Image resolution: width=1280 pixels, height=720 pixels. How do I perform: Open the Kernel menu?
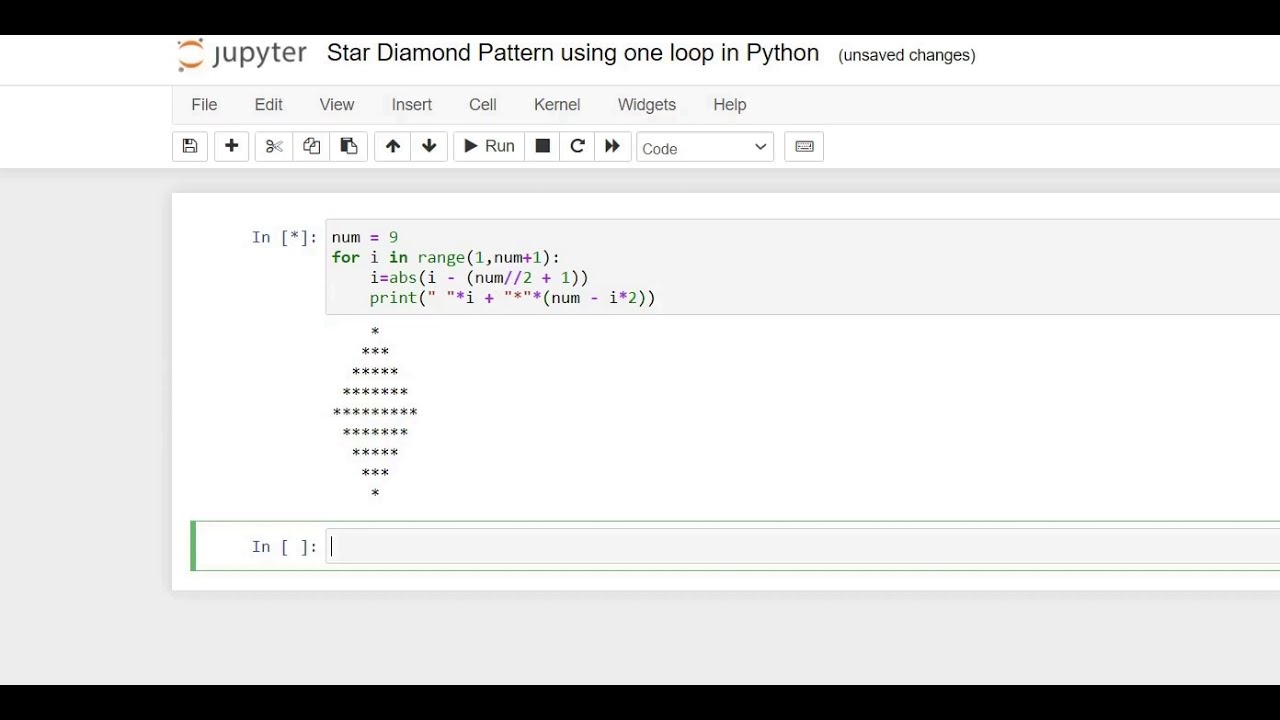[x=557, y=104]
